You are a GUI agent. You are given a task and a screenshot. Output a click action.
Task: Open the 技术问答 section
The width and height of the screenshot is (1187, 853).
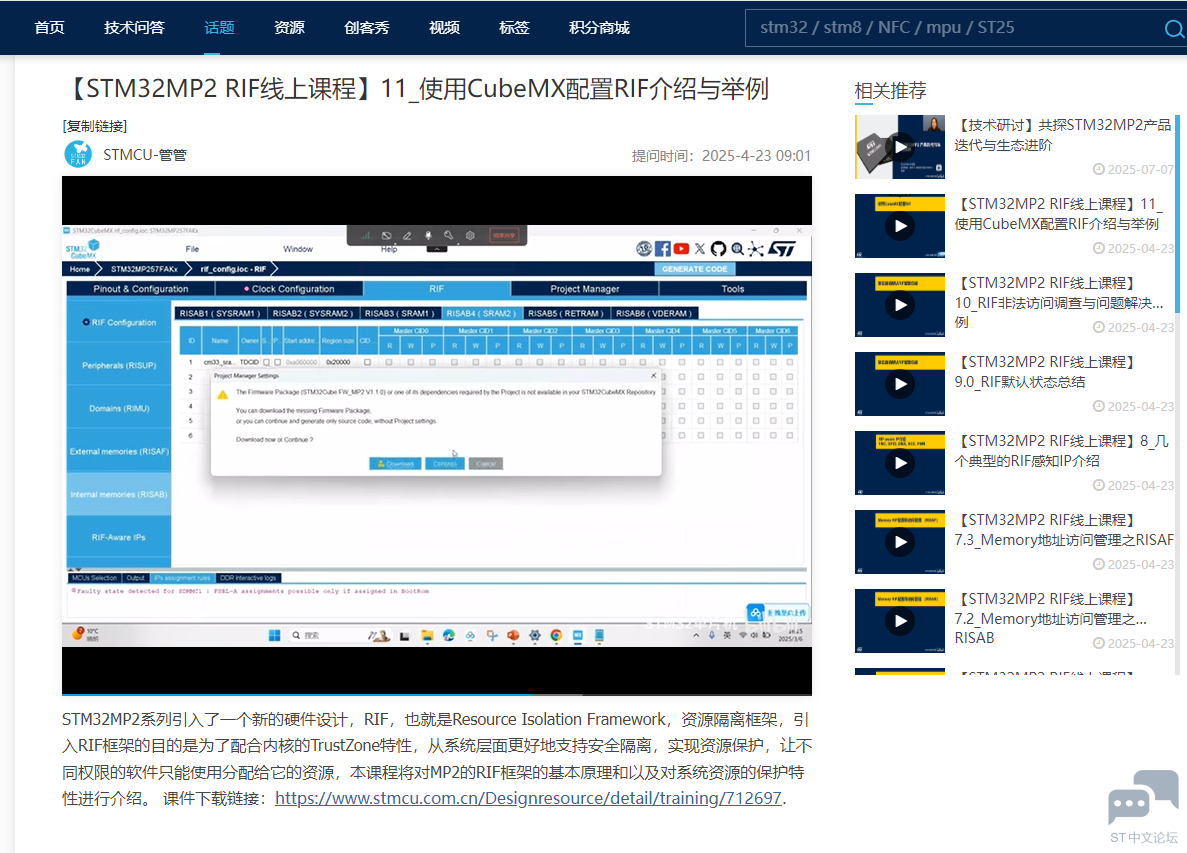click(134, 28)
